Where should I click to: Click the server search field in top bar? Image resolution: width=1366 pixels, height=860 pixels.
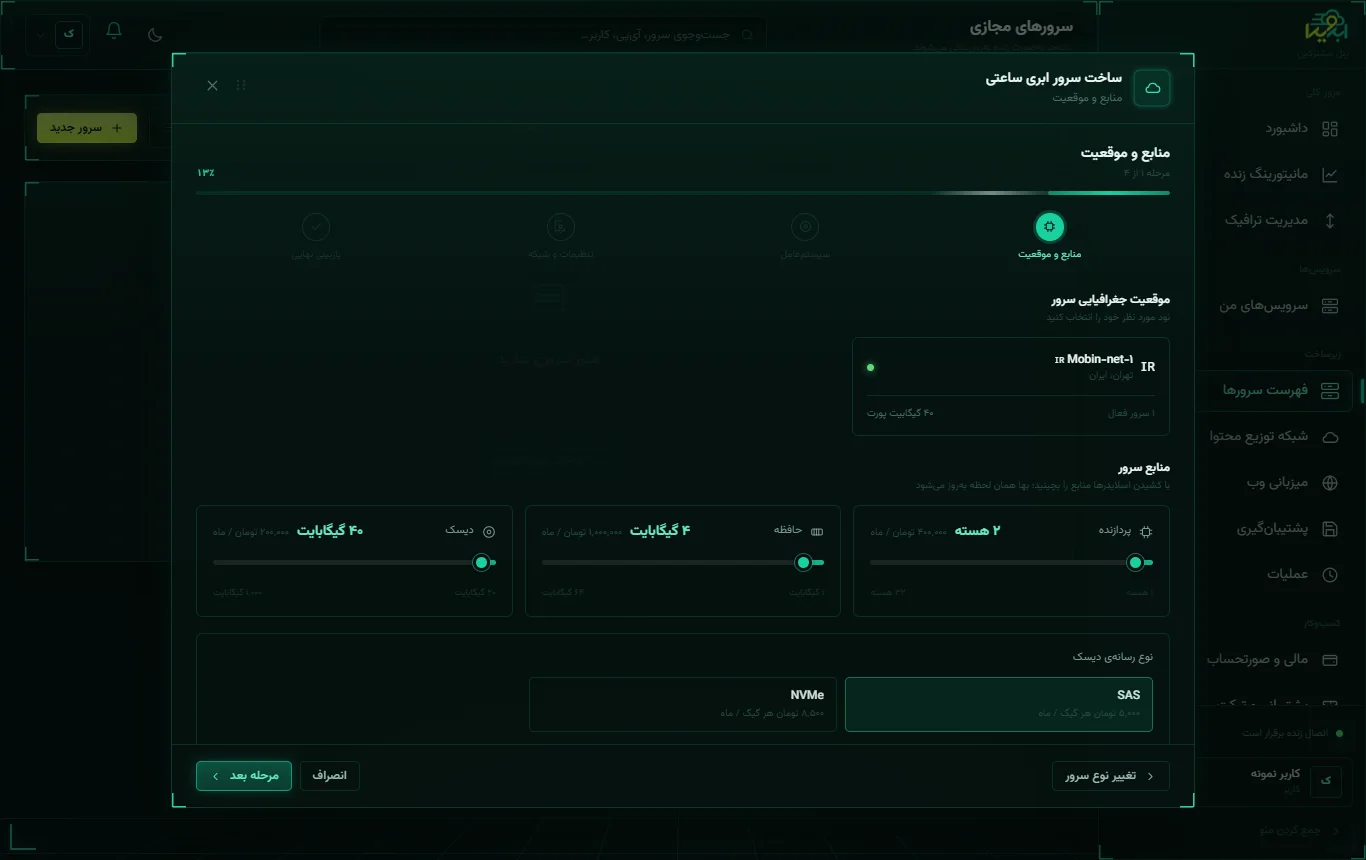543,35
